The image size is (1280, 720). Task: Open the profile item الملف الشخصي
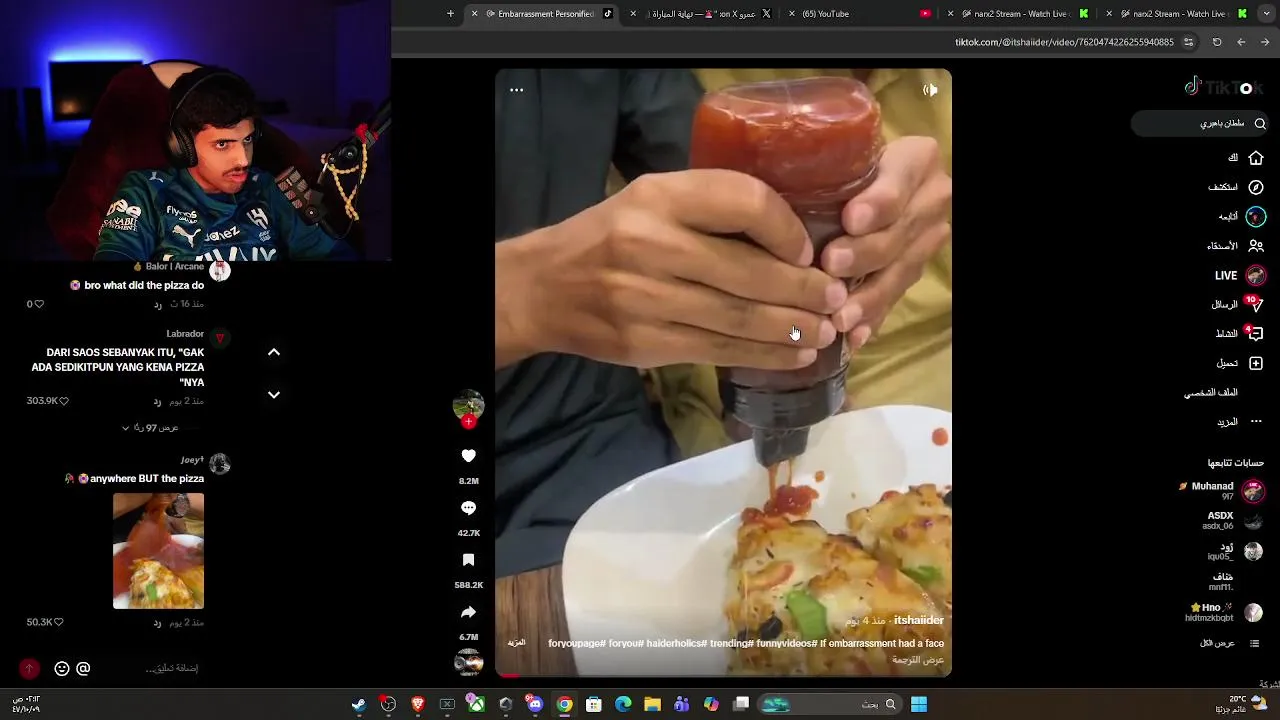click(1211, 393)
